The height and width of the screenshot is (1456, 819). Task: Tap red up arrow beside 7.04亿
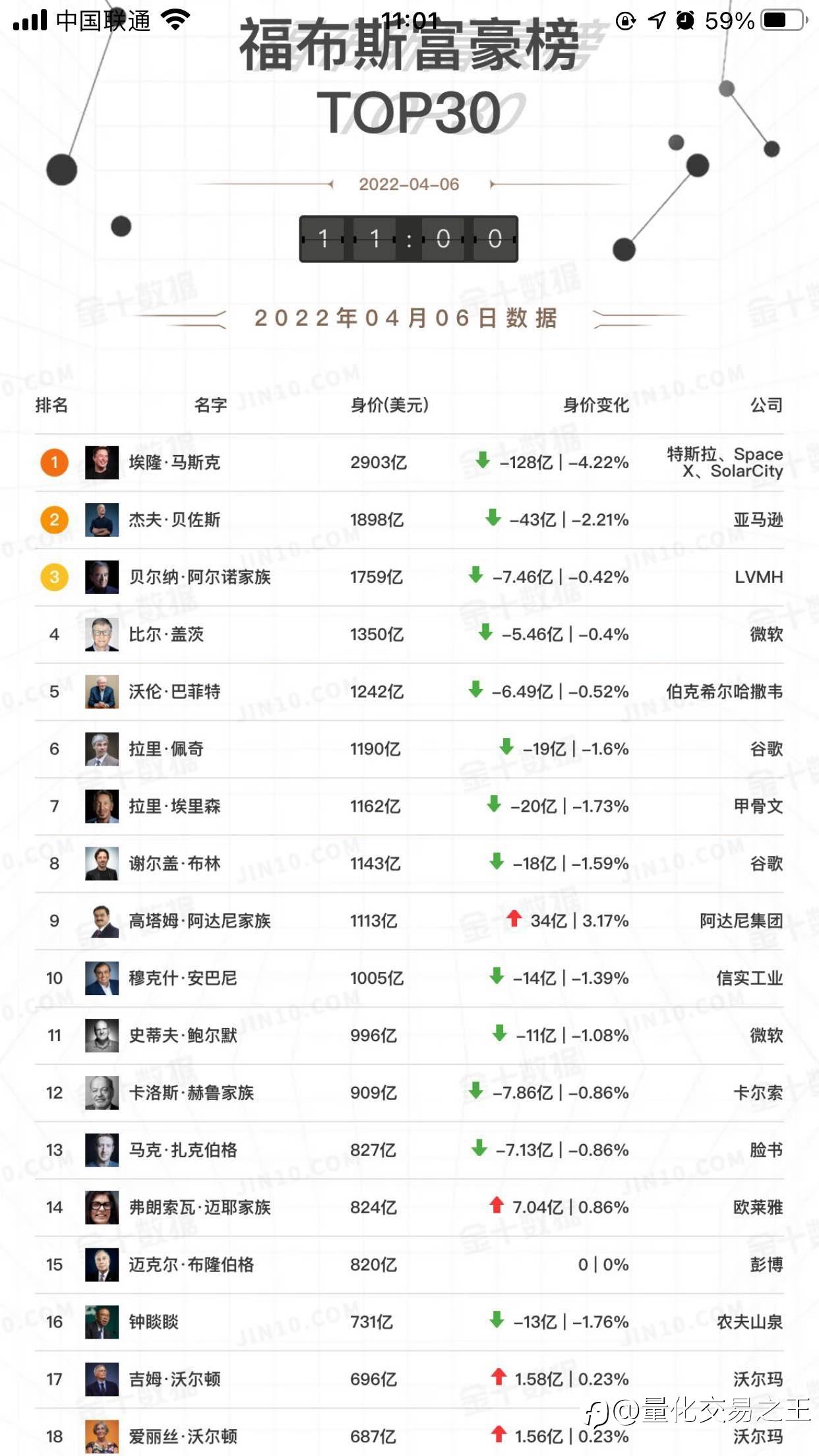tap(497, 1205)
